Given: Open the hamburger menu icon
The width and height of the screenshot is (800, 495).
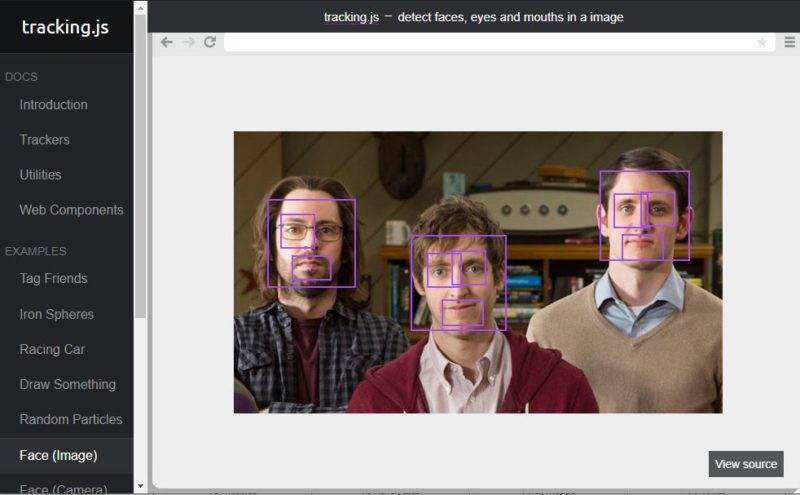Looking at the screenshot, I should tap(789, 42).
